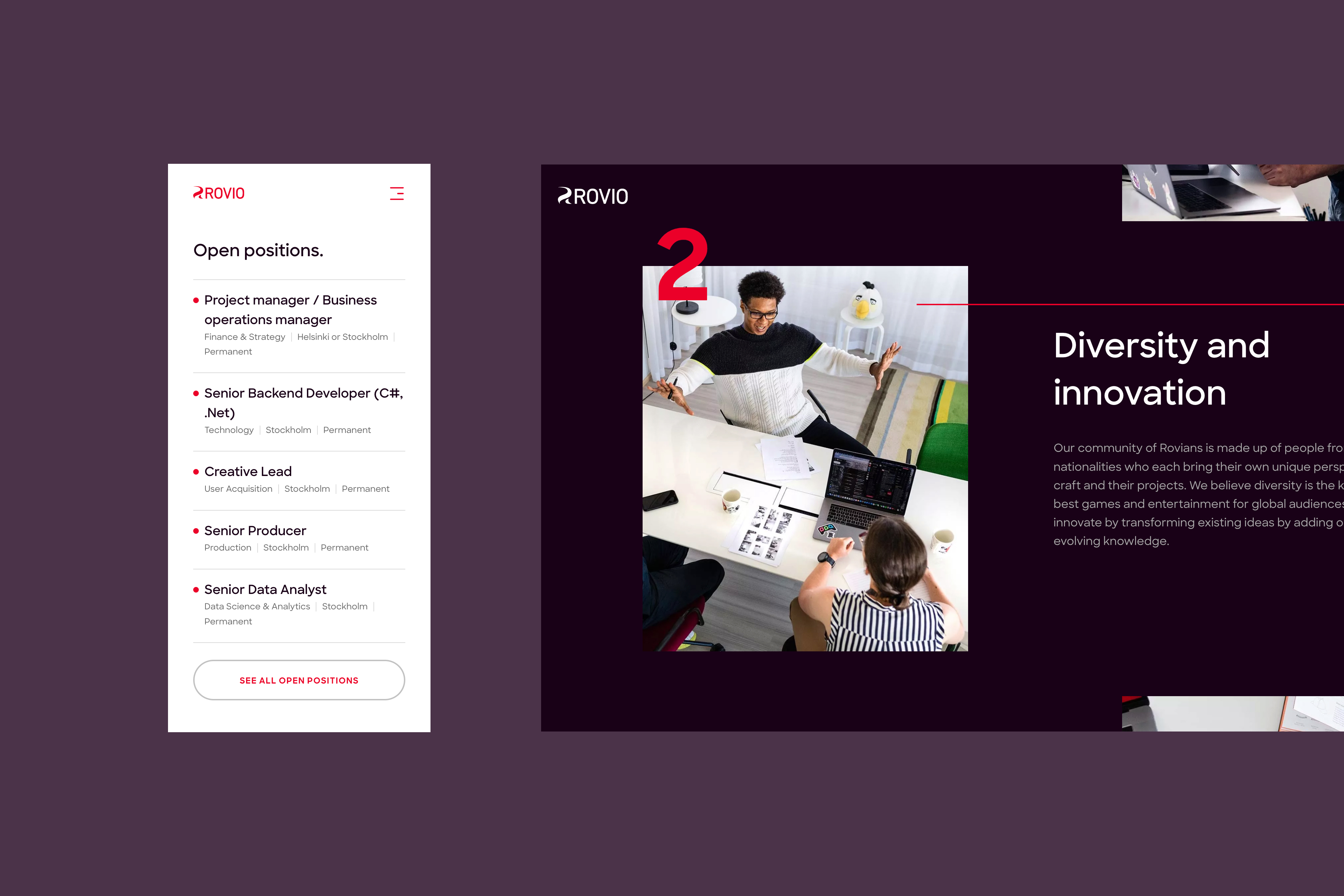Click the red Rovio logo on mobile header
This screenshot has height=896, width=1344.
click(219, 193)
